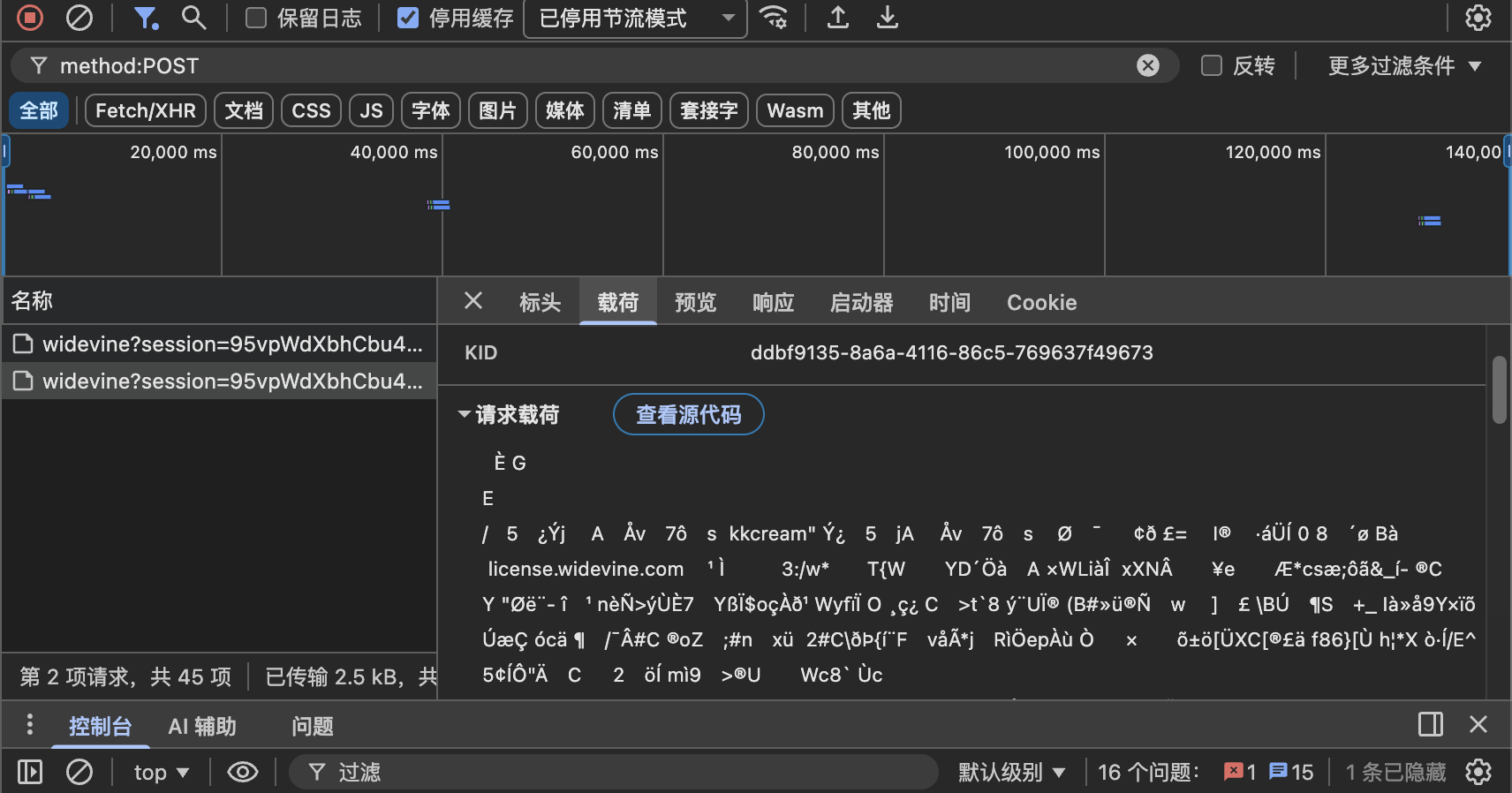Filter by Fetch/XHR requests
This screenshot has width=1512, height=793.
146,110
